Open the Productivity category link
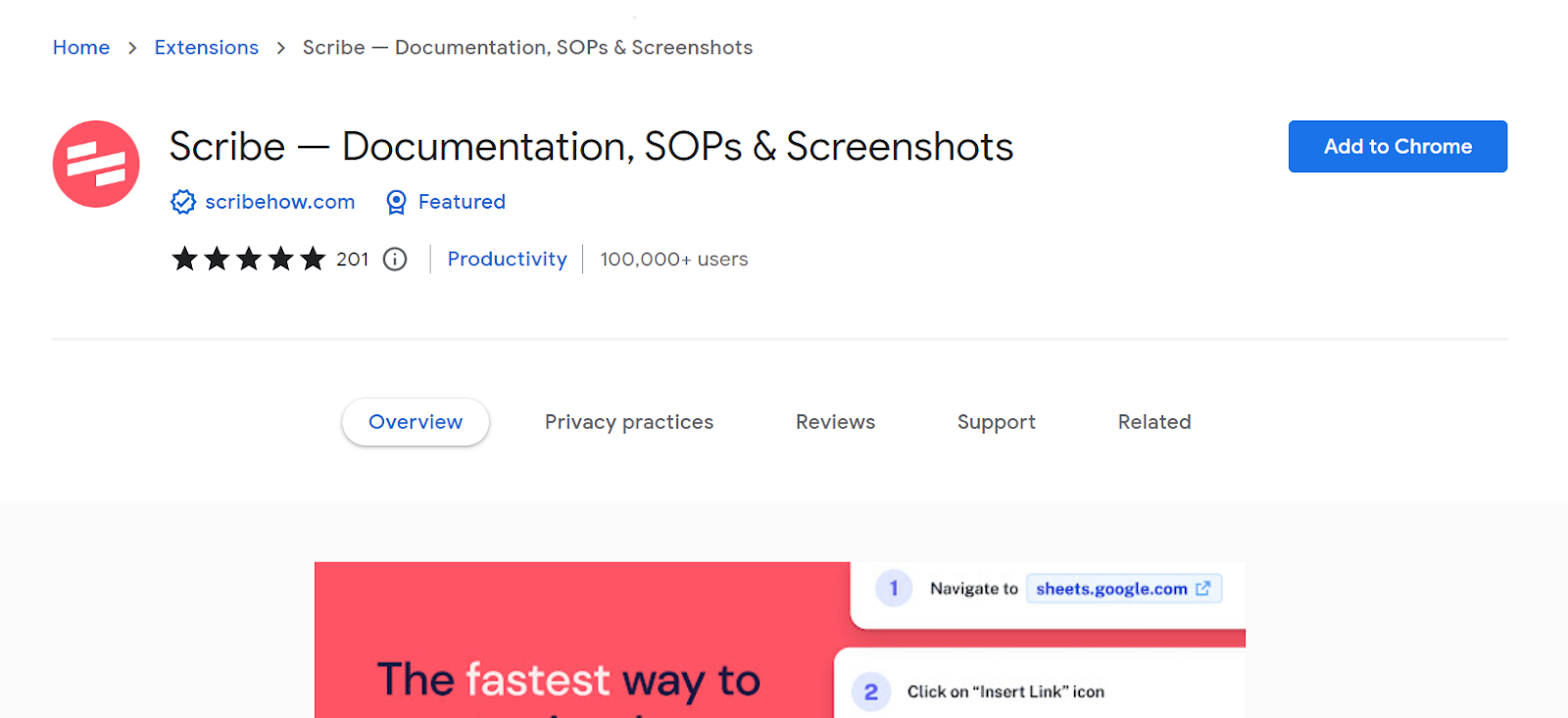The width and height of the screenshot is (1568, 718). point(508,259)
